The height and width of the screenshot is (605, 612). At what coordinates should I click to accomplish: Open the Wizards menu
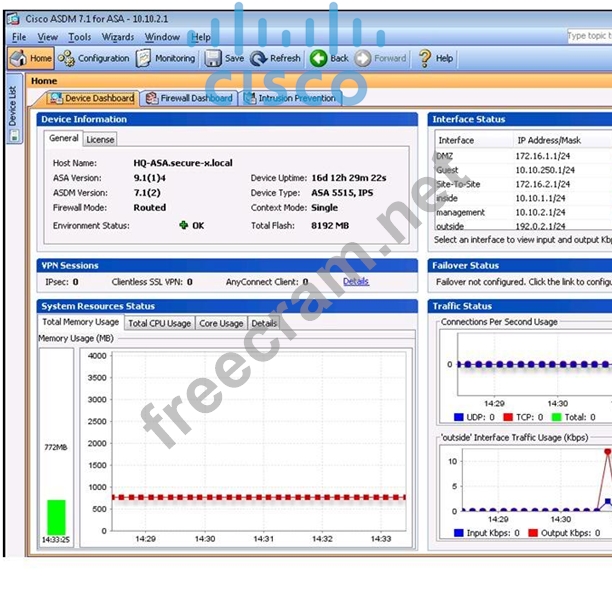117,37
